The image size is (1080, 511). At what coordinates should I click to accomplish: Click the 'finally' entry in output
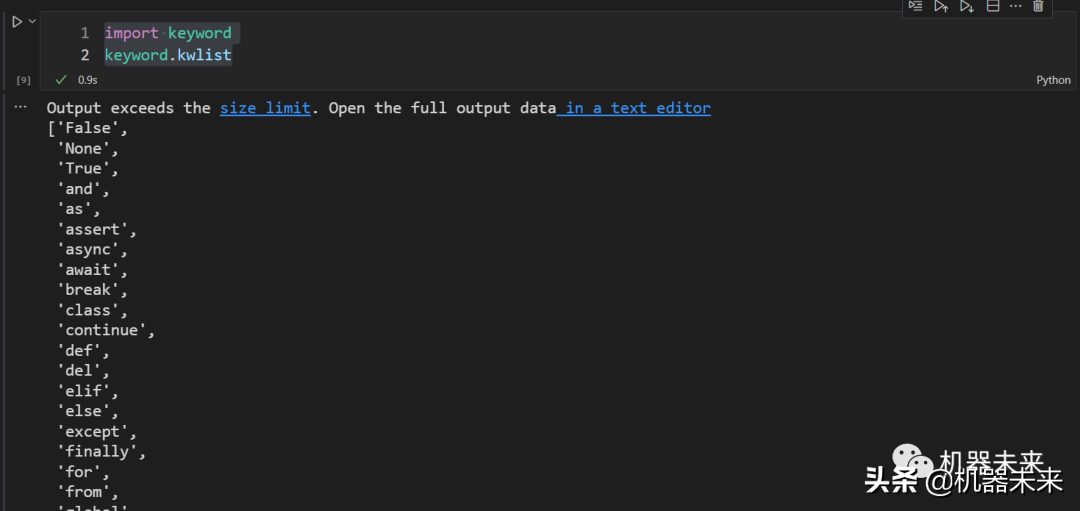(x=101, y=451)
